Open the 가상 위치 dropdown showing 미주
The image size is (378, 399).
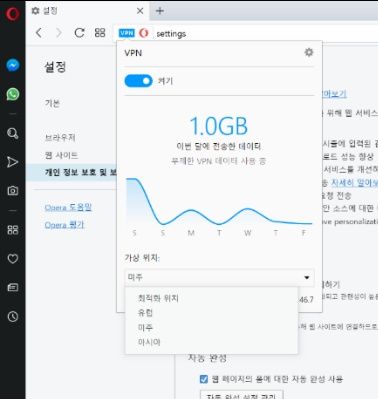219,277
